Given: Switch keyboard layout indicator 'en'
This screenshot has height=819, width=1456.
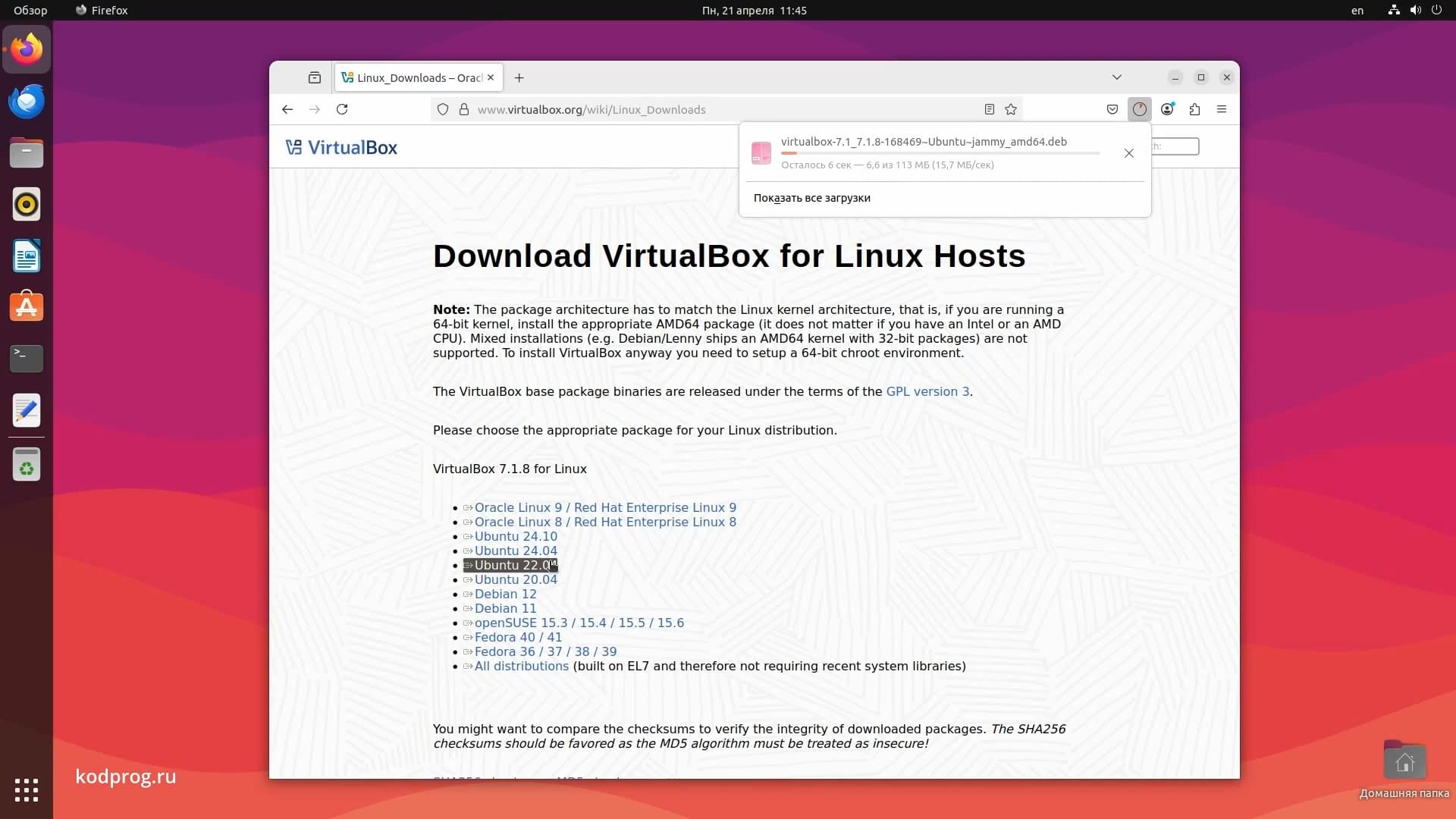Looking at the screenshot, I should (1357, 11).
